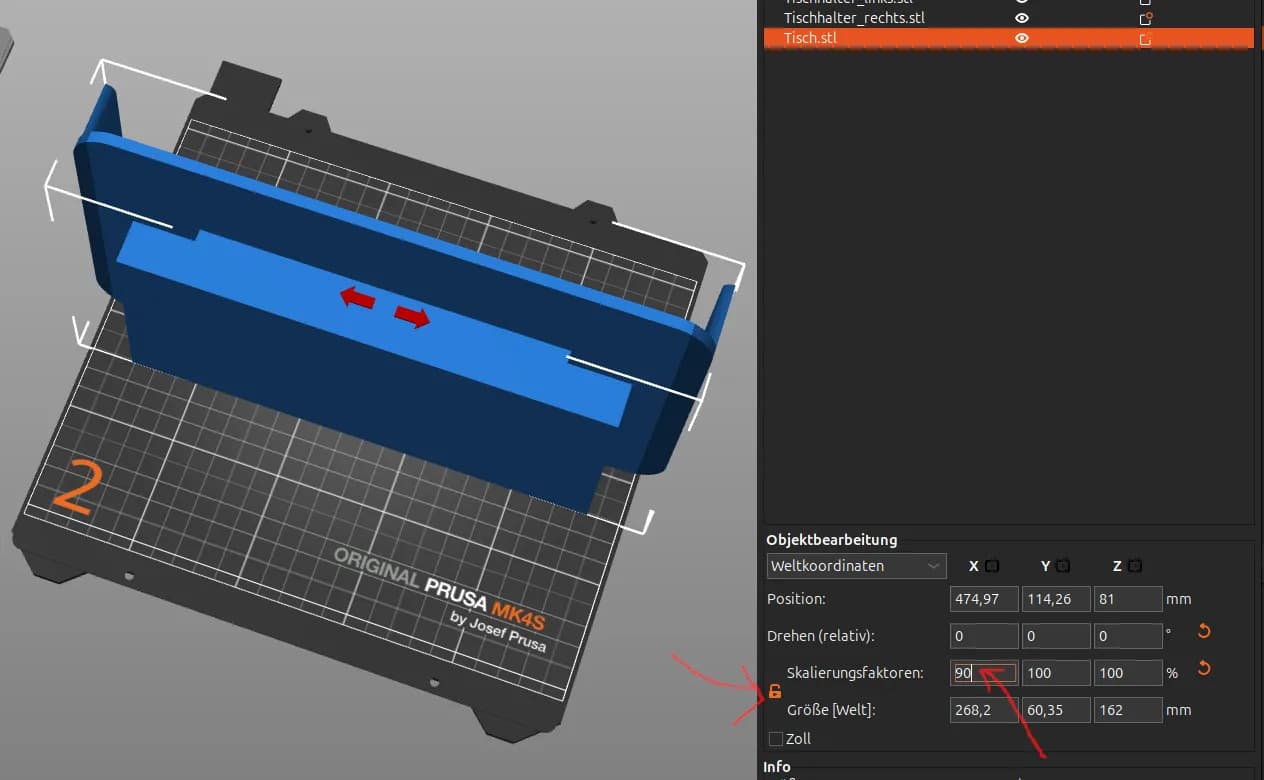This screenshot has height=780, width=1264.
Task: Toggle visibility eye of Tisch.stl
Action: click(x=1022, y=38)
